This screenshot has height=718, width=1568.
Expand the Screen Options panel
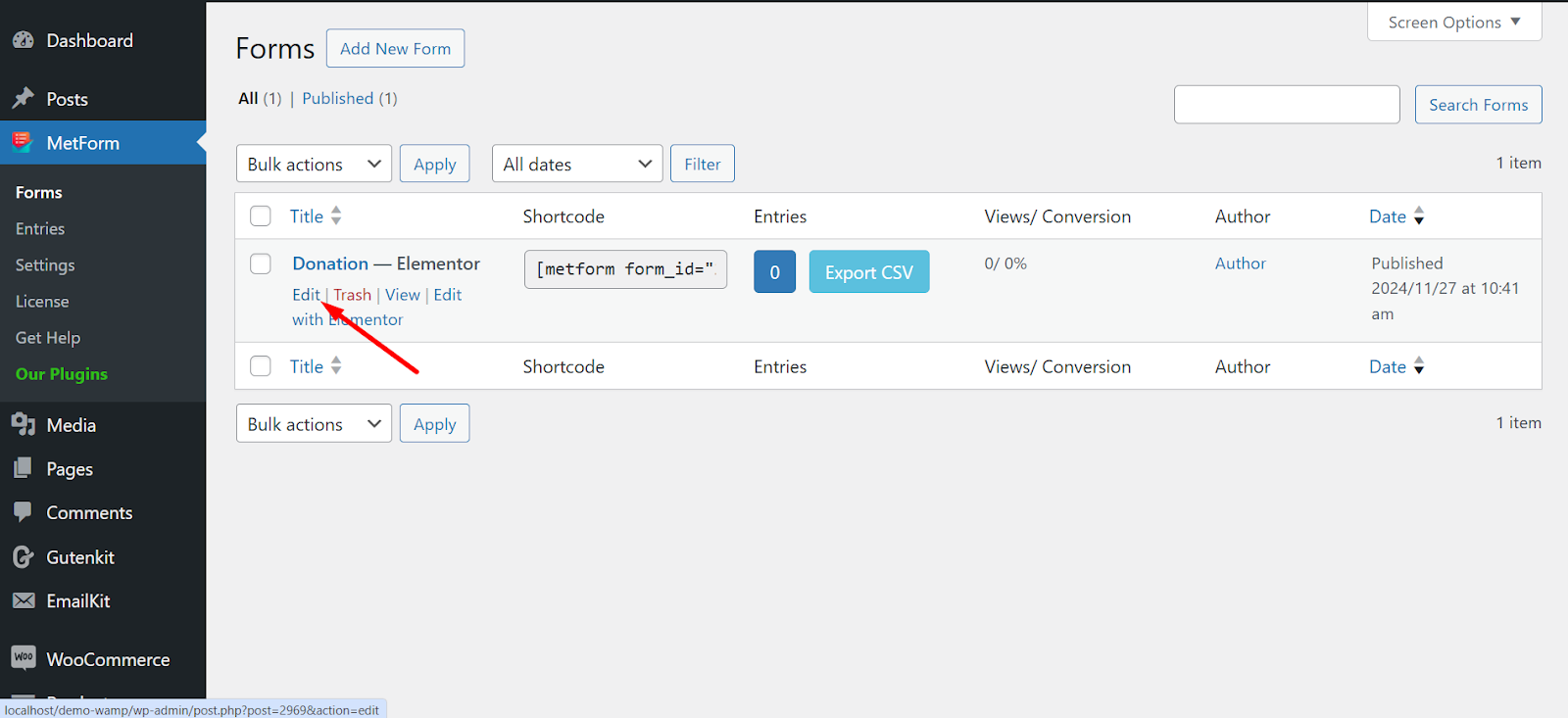pyautogui.click(x=1454, y=22)
